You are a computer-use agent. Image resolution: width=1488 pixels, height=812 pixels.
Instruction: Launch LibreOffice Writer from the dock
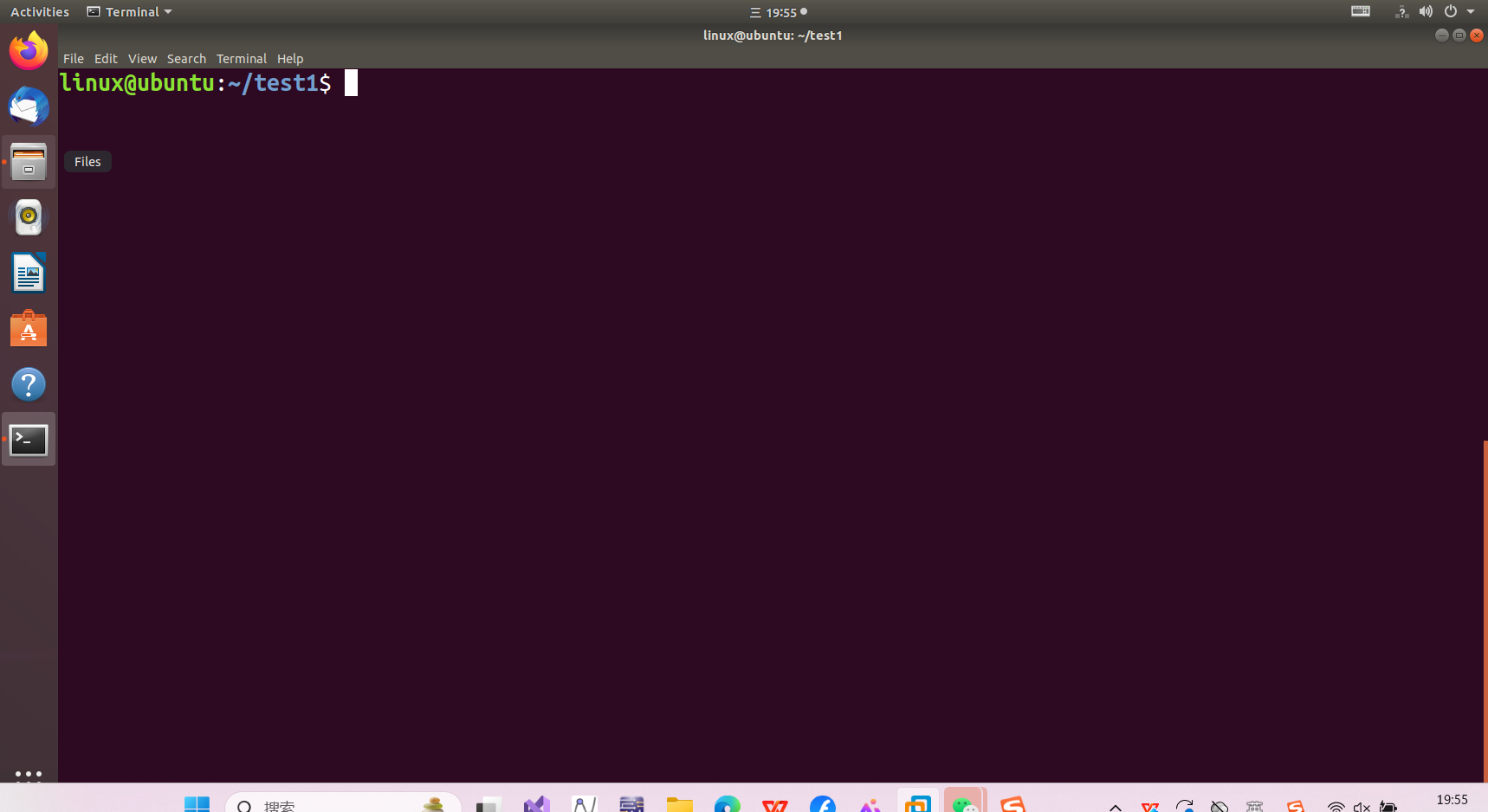pos(29,273)
